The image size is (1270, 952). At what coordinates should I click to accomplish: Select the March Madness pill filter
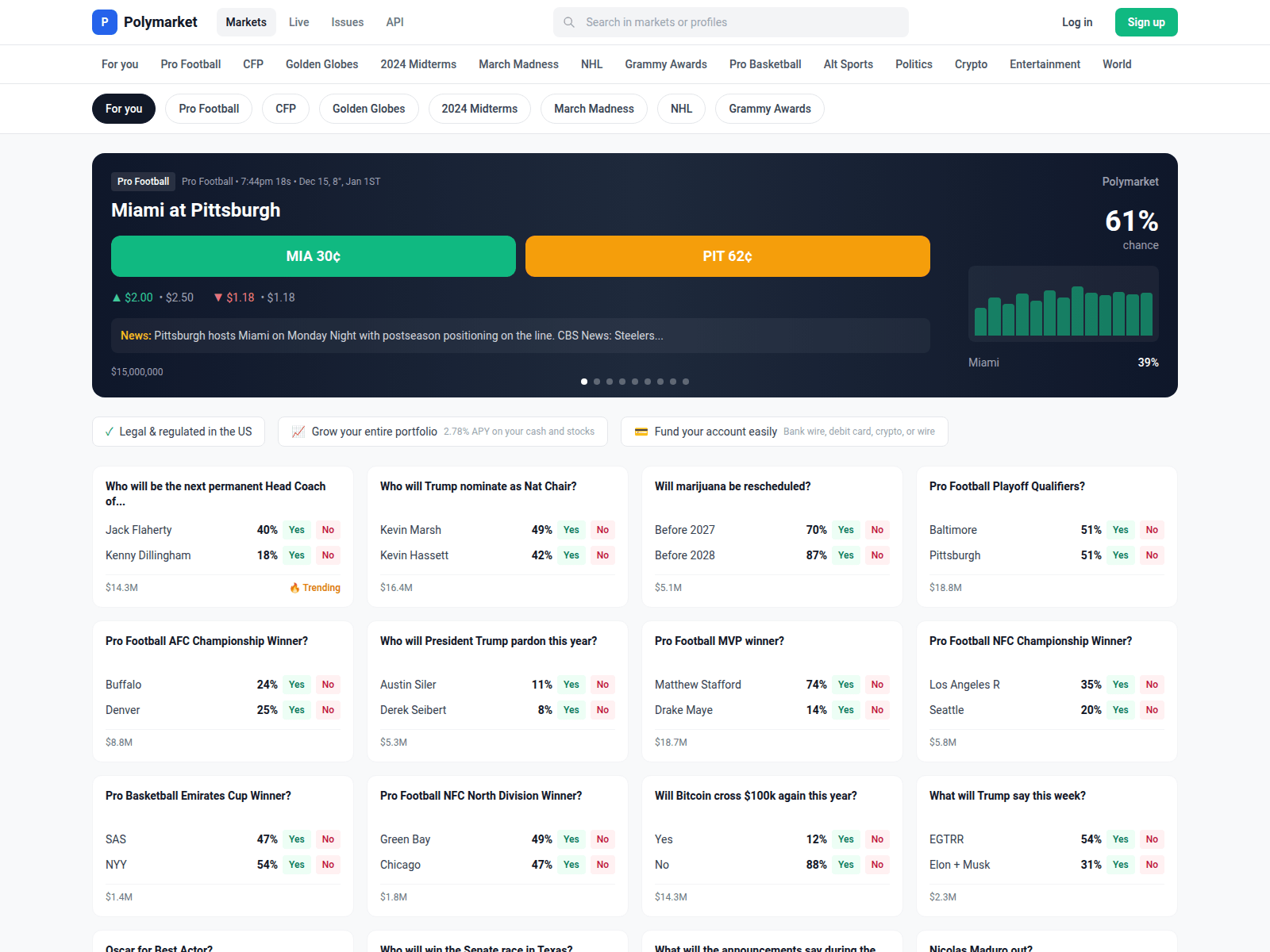coord(594,109)
